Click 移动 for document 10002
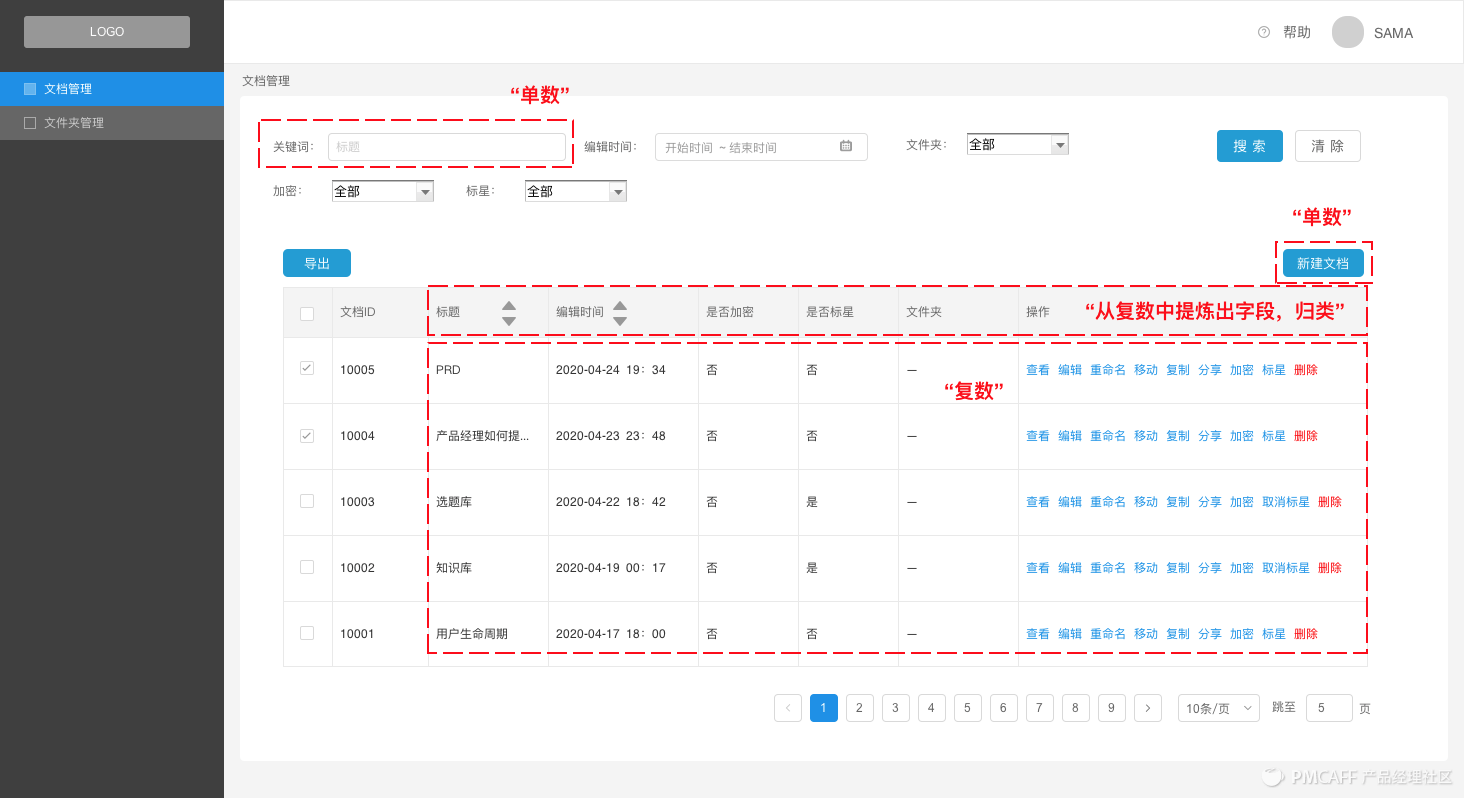The width and height of the screenshot is (1464, 798). coord(1146,568)
